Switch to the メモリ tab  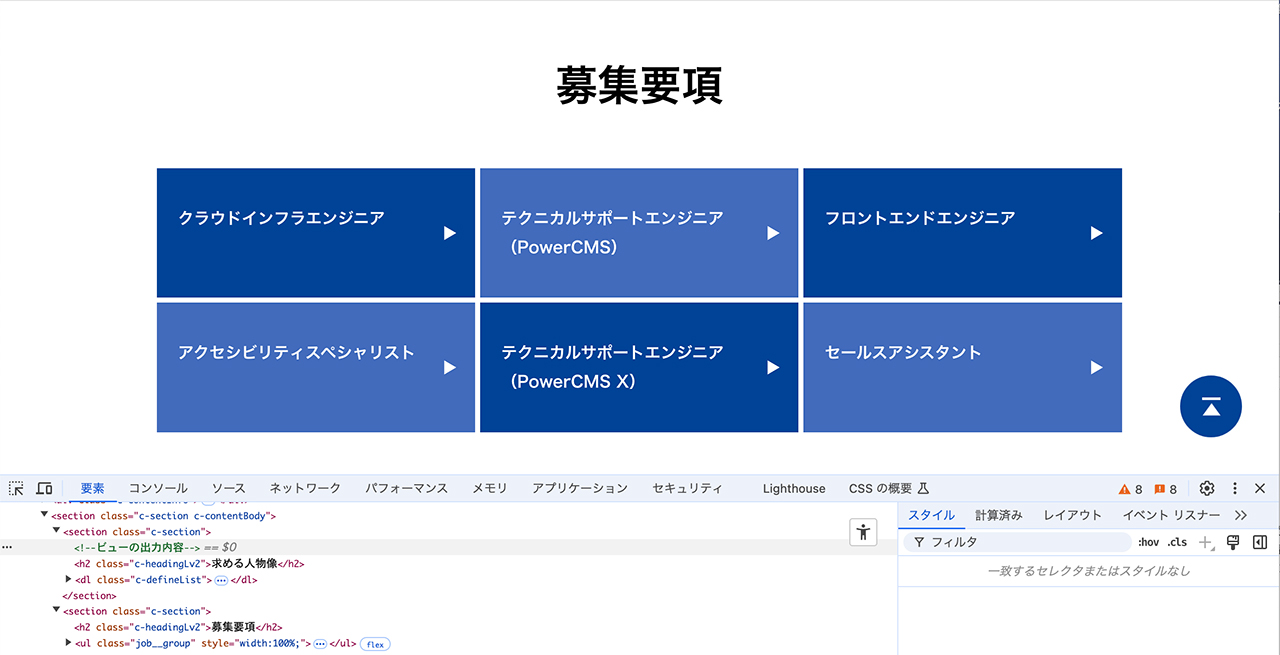(x=490, y=488)
